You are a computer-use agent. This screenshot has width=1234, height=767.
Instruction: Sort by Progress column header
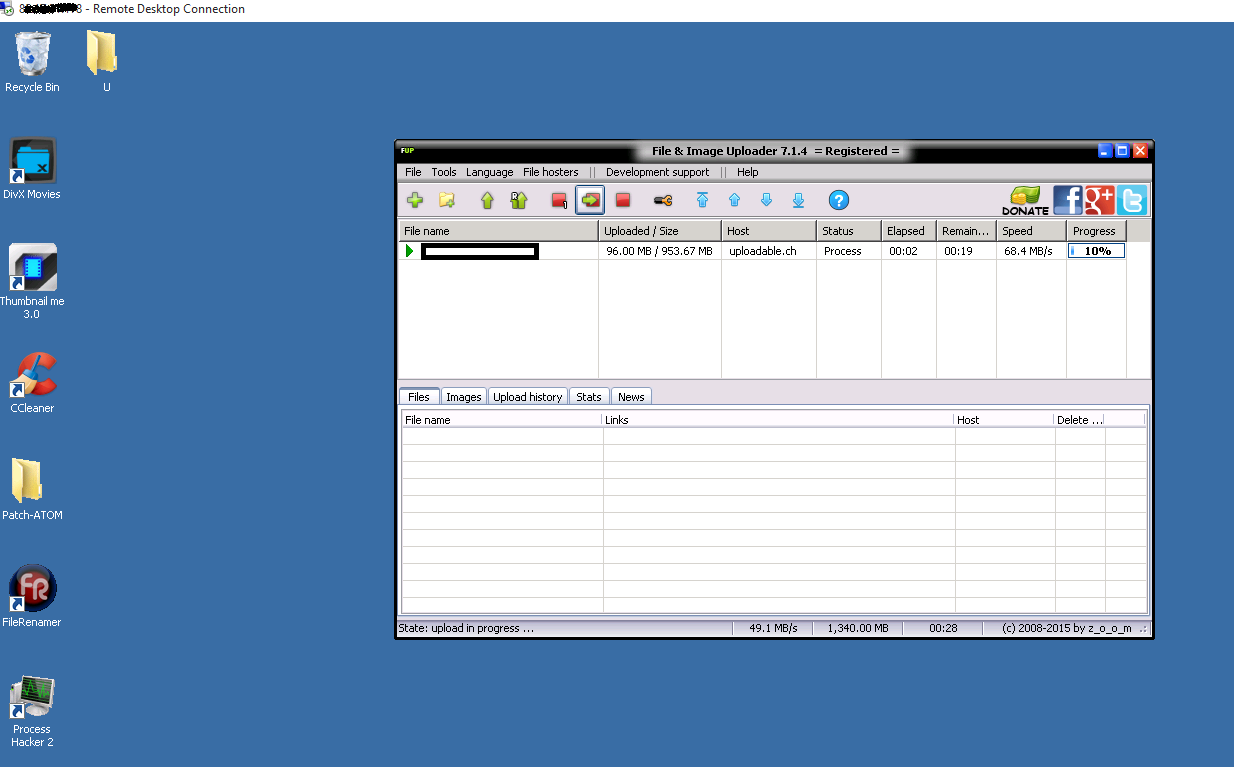tap(1097, 231)
